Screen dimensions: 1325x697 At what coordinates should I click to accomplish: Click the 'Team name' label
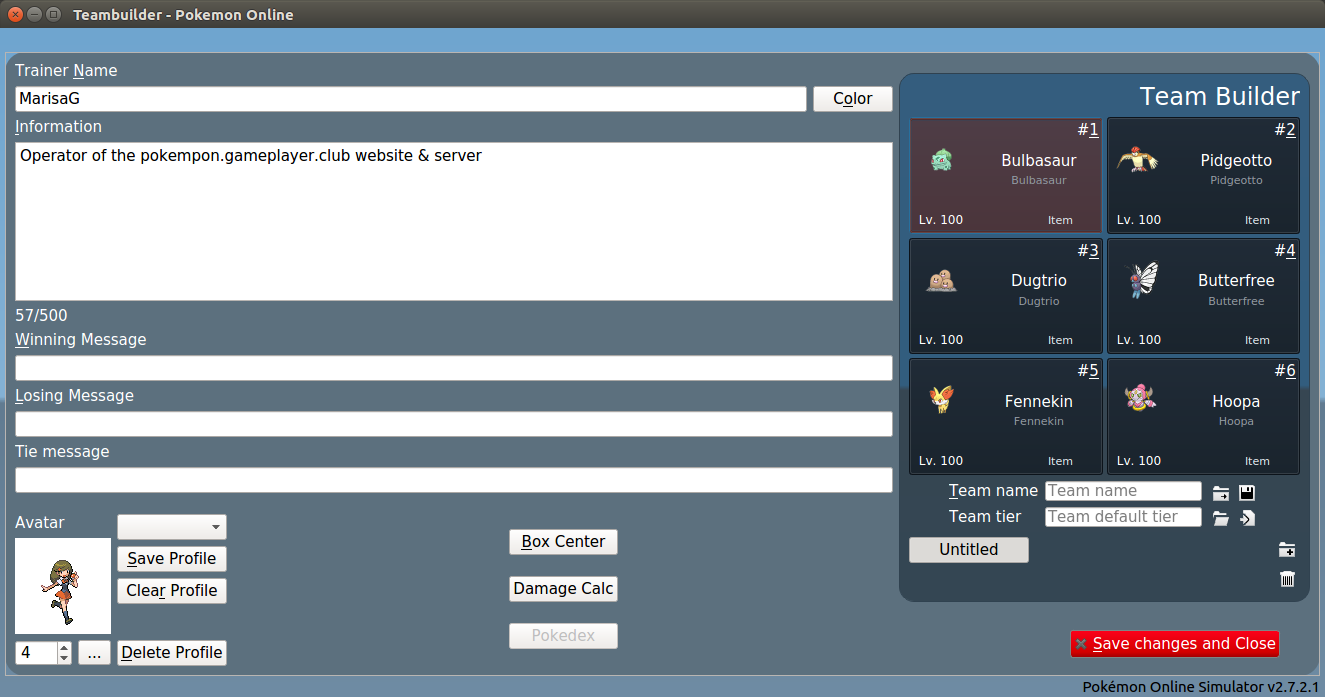[x=993, y=491]
